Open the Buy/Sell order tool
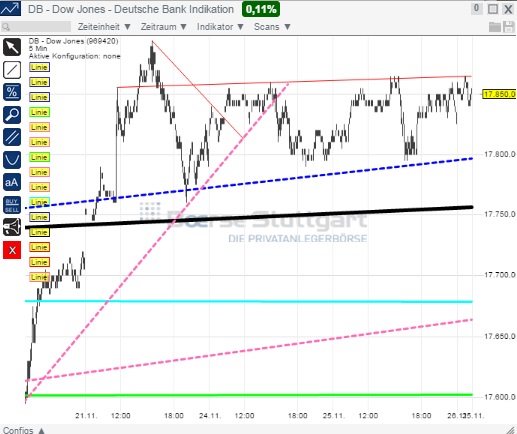The height and width of the screenshot is (434, 517). 12,205
